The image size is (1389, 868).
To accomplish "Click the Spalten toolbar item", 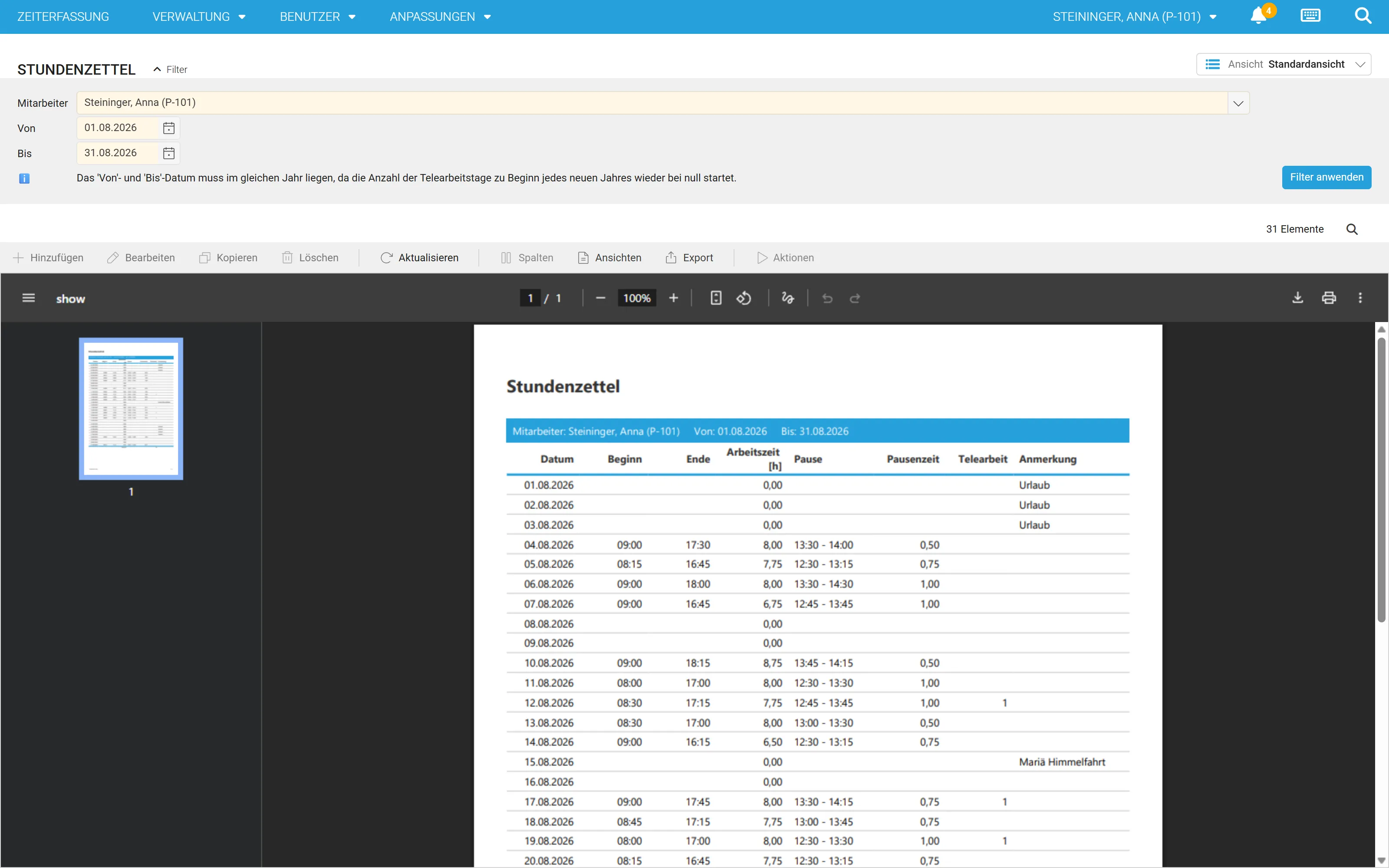I will (x=527, y=258).
